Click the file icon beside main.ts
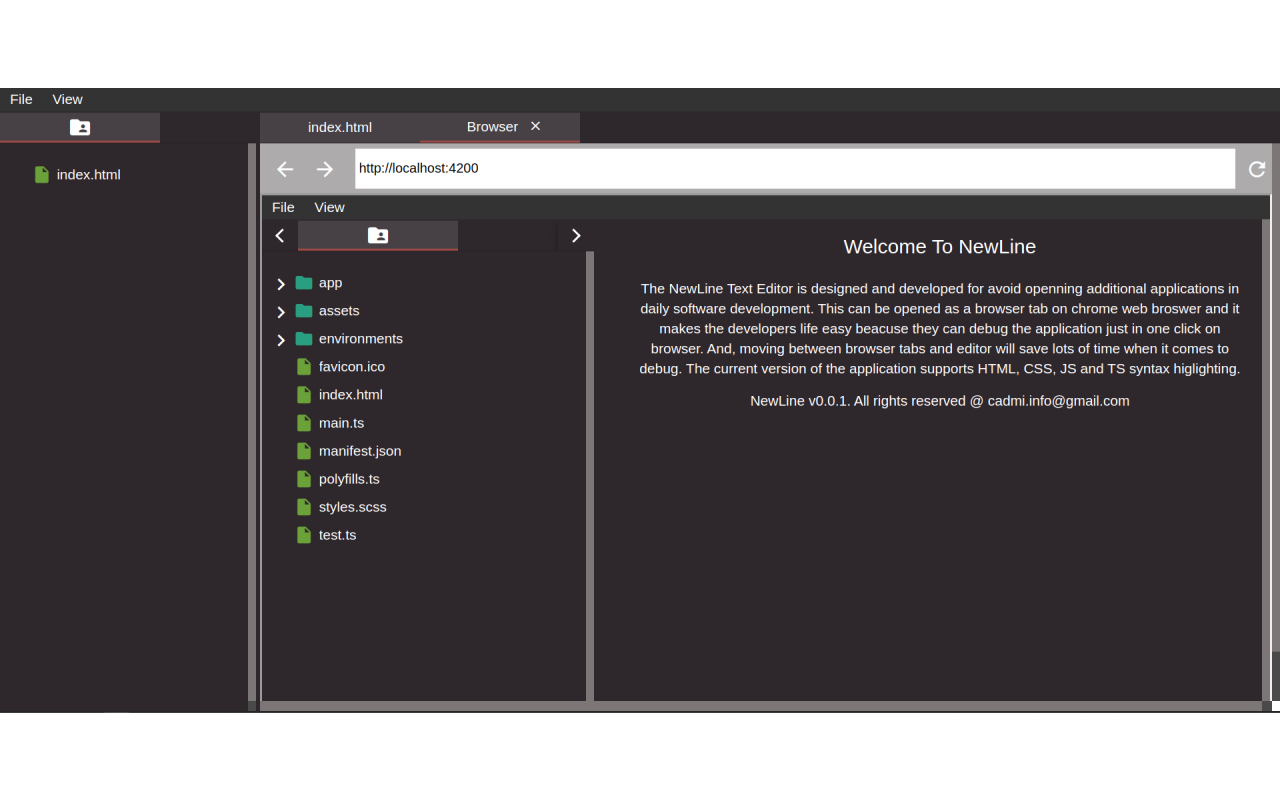This screenshot has height=800, width=1280. tap(304, 423)
